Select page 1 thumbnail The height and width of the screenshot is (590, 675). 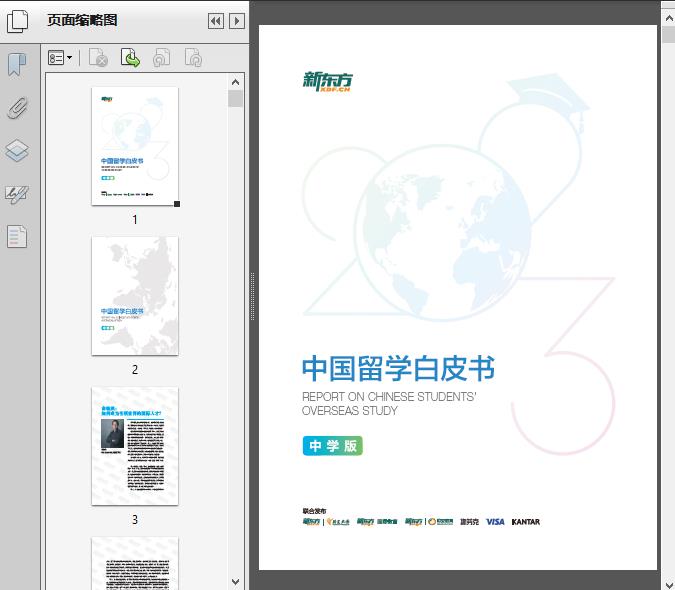click(135, 146)
